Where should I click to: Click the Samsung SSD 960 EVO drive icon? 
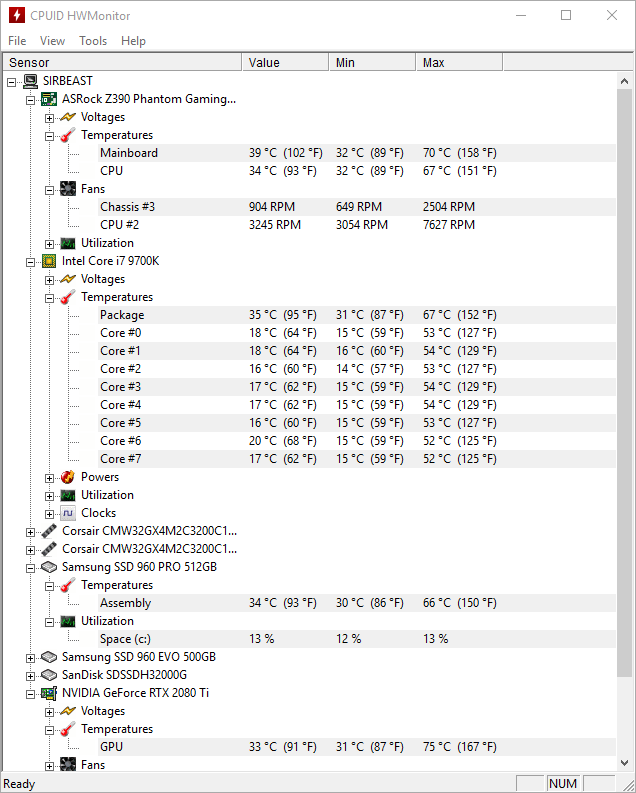click(49, 657)
